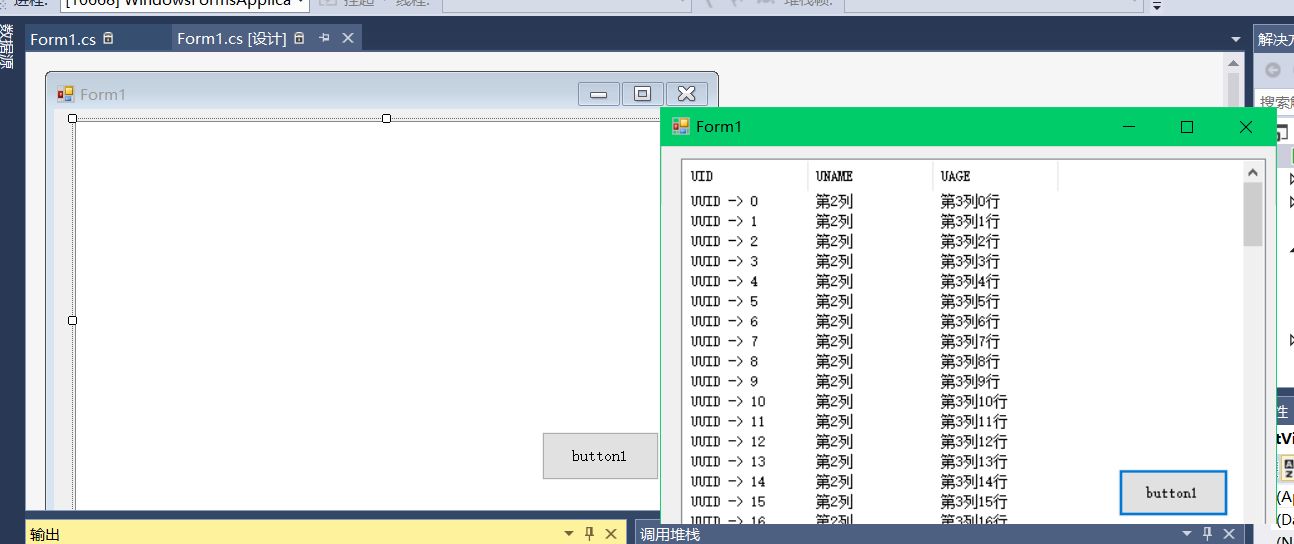The image size is (1294, 544).
Task: Close the Form1.cs [设计] tab
Action: [348, 38]
